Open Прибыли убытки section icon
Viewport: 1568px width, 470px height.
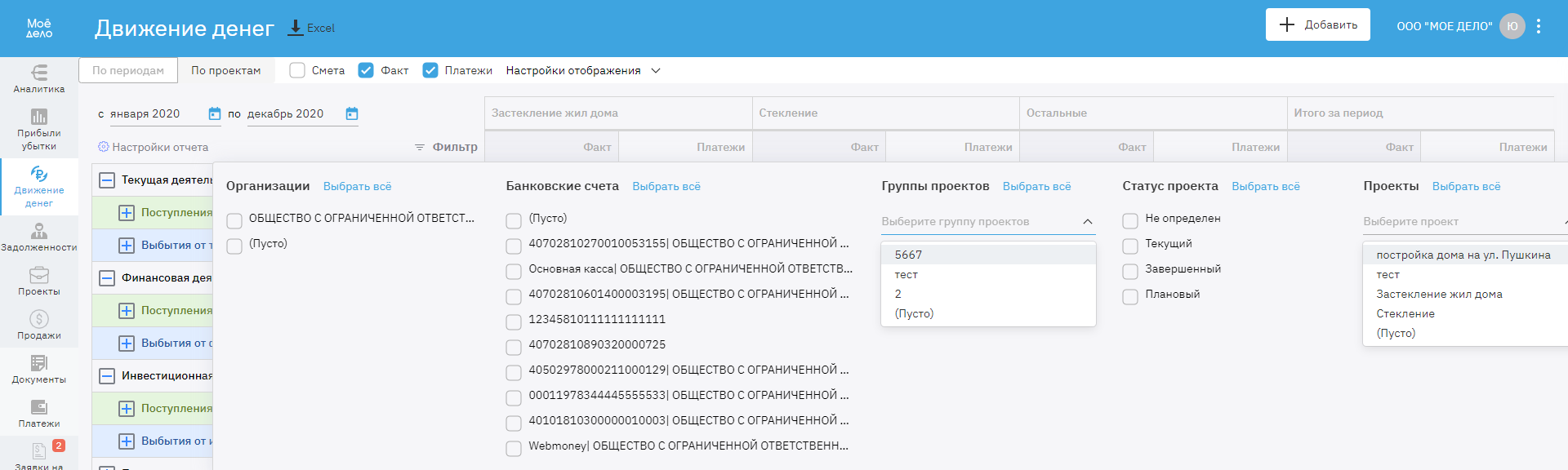(38, 117)
